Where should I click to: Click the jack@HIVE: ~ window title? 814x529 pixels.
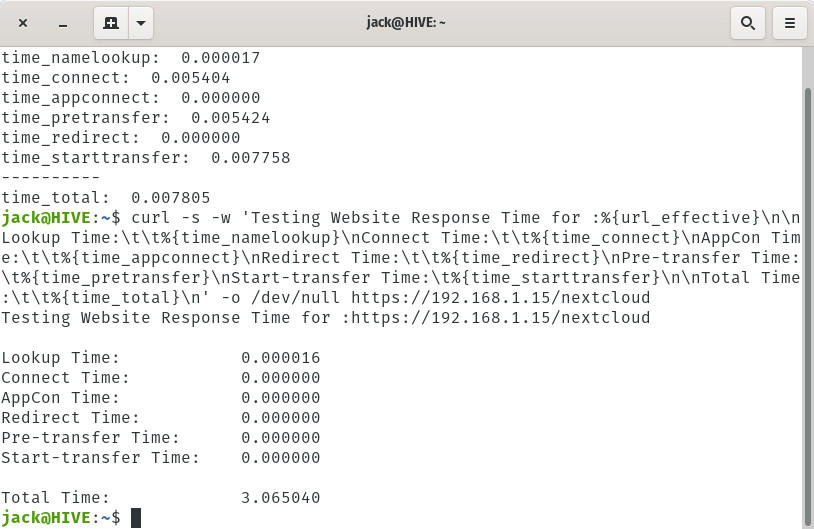coord(406,23)
